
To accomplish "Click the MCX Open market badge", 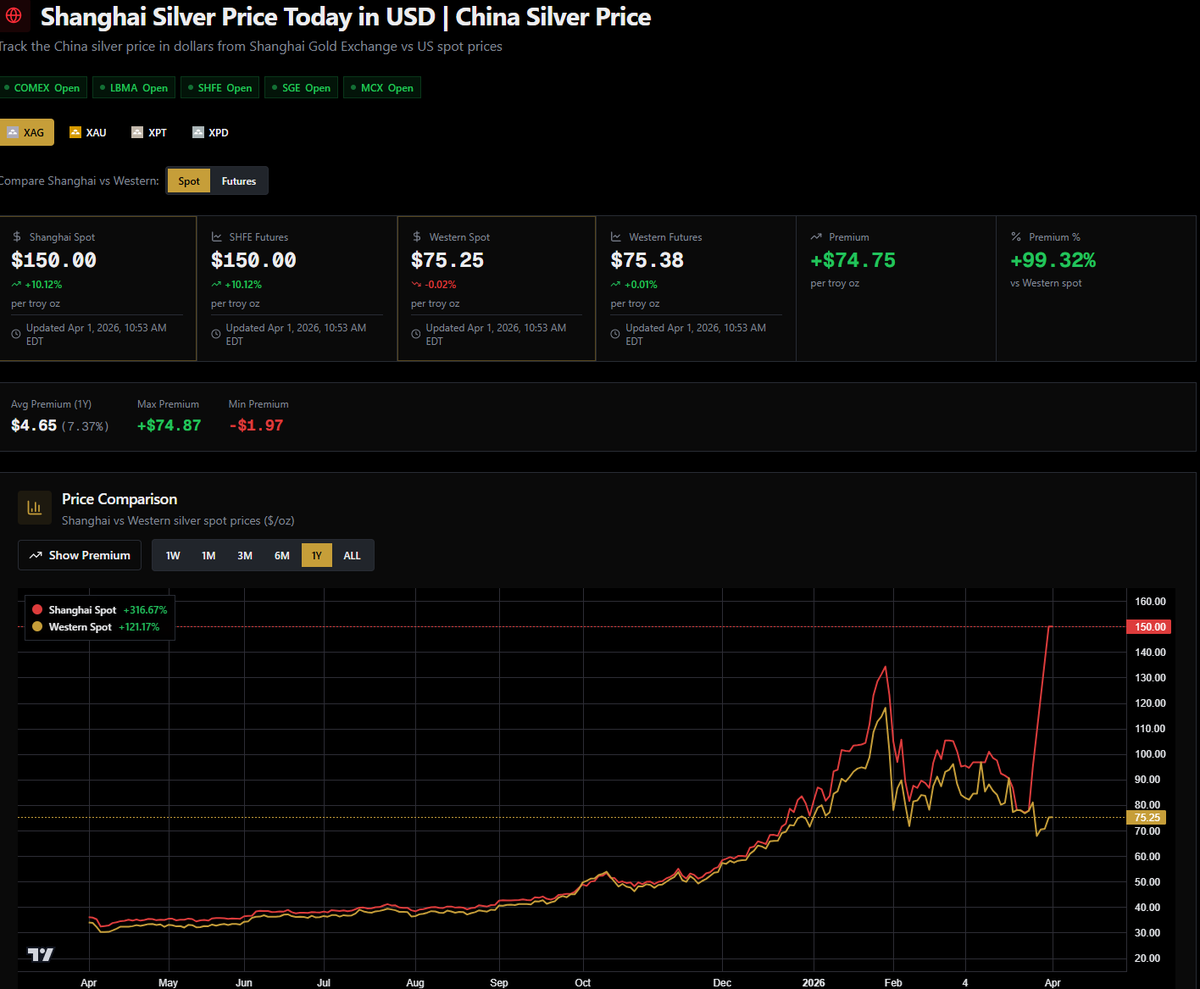I will click(381, 87).
